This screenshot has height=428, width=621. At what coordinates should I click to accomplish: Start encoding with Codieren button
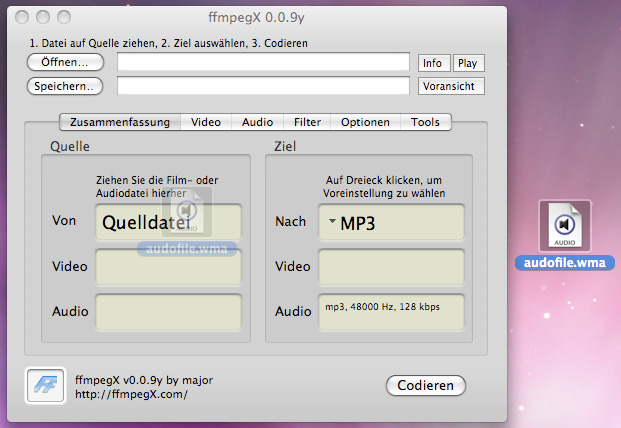[426, 385]
